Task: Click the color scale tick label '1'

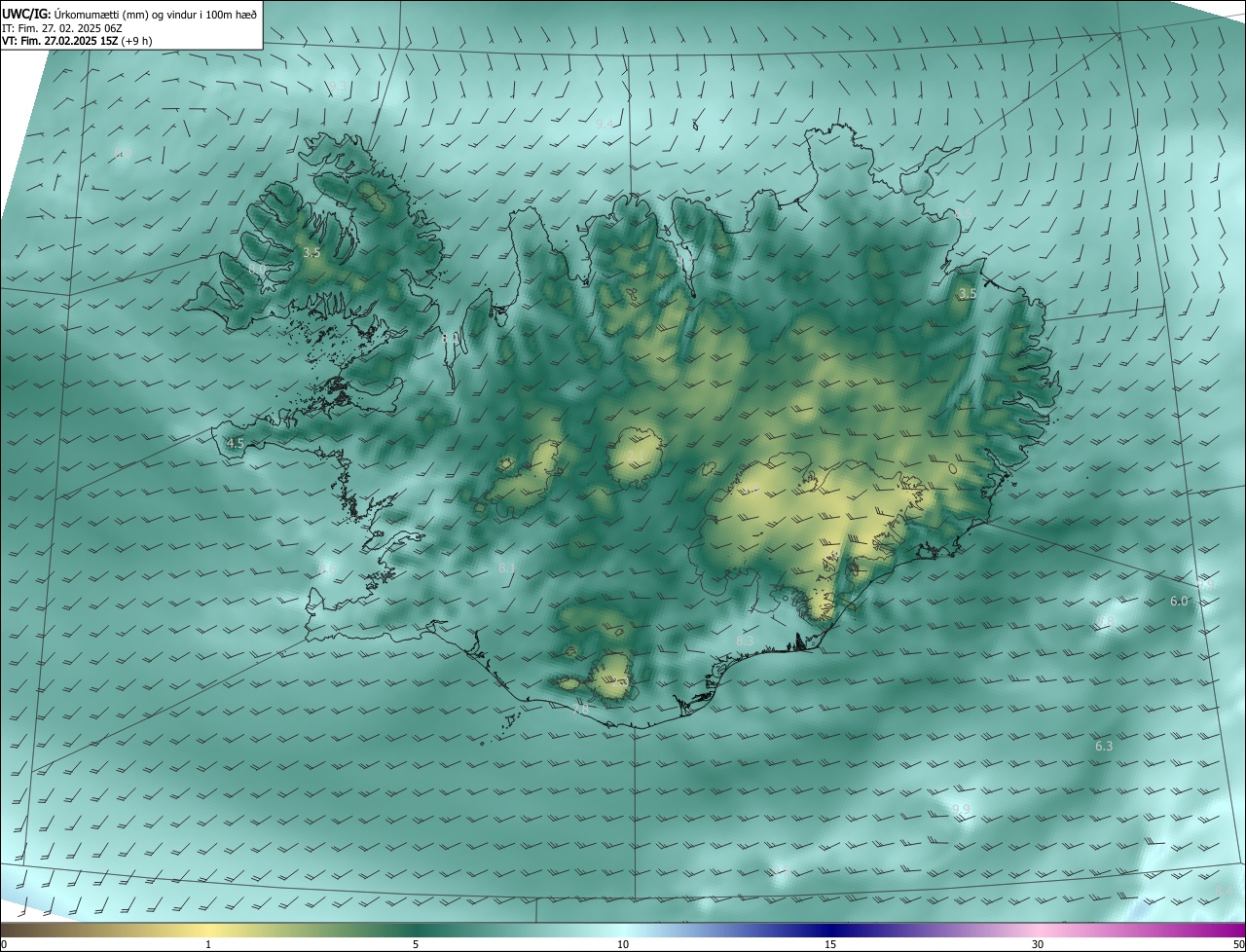Action: [208, 944]
